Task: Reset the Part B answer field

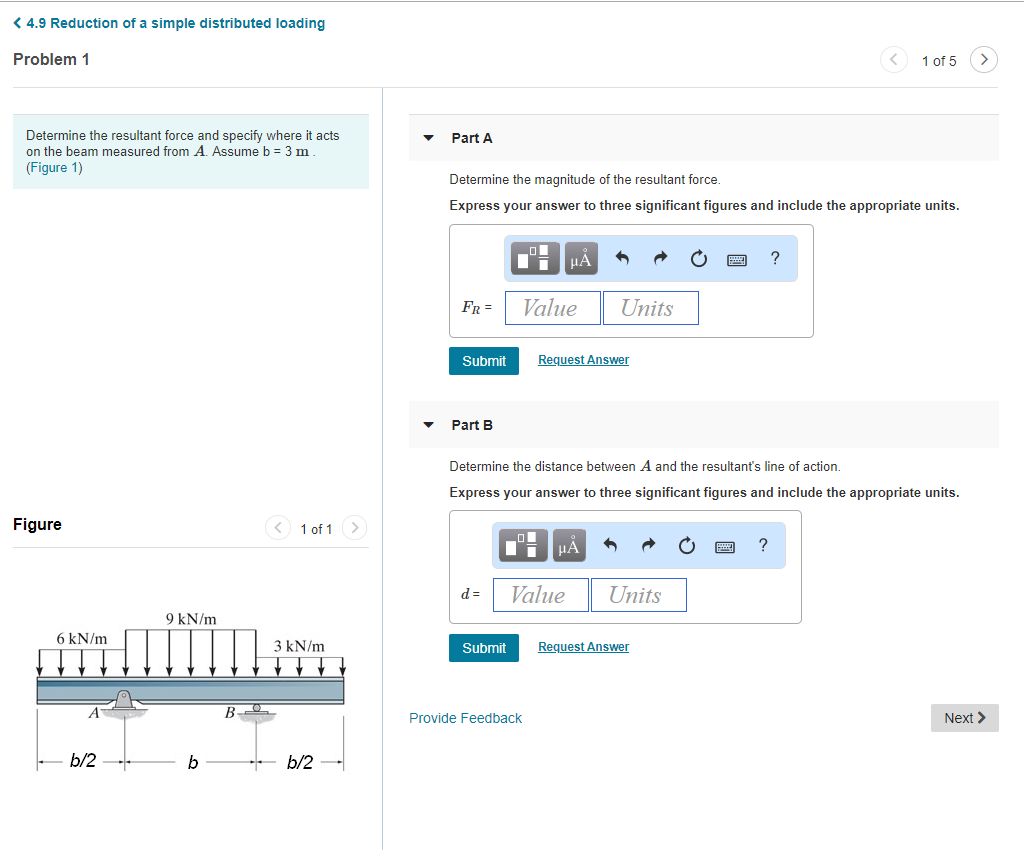Action: [687, 545]
